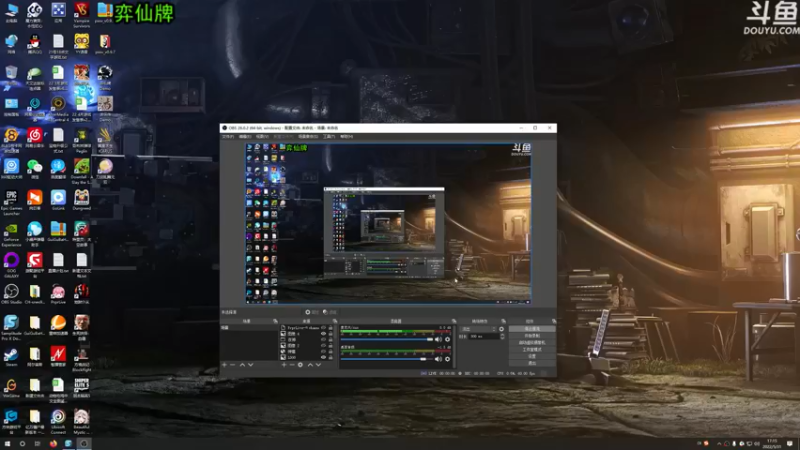Open gear settings for first audio mixer track

[447, 339]
